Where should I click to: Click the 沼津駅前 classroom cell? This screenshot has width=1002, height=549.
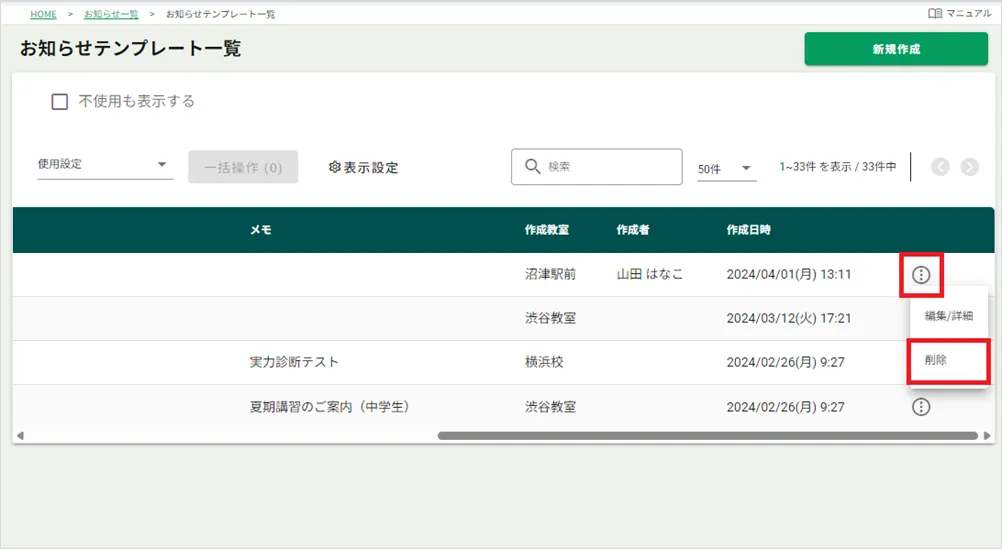point(550,274)
